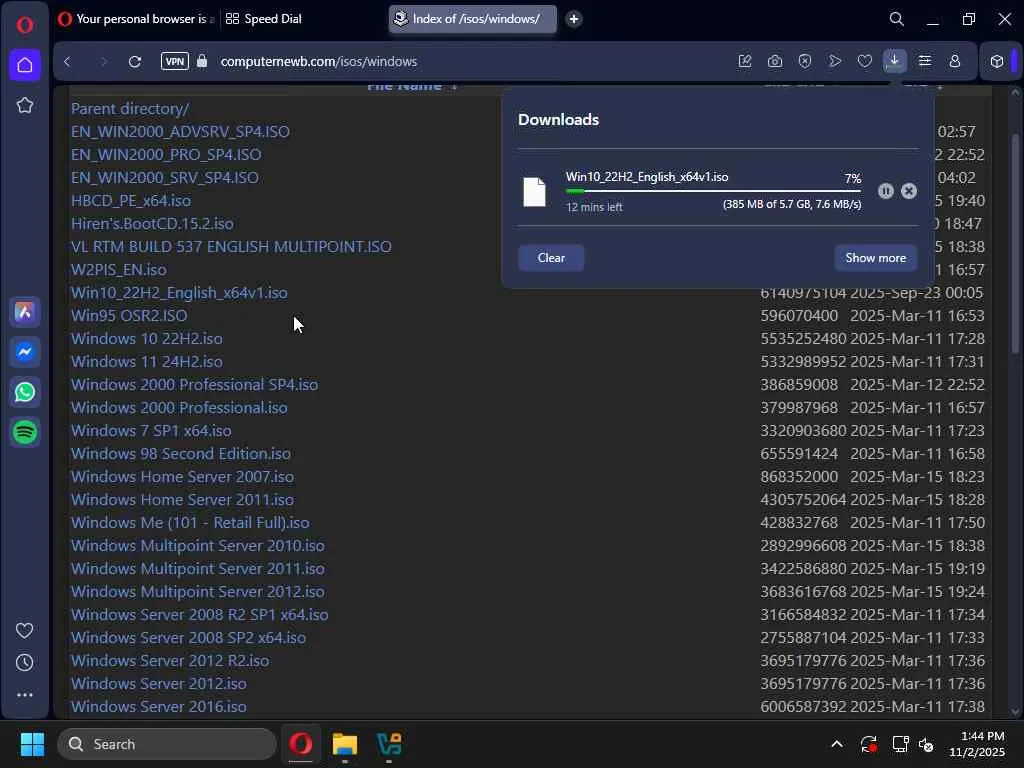Open Spotify in the sidebar
Image resolution: width=1024 pixels, height=768 pixels.
pyautogui.click(x=25, y=432)
